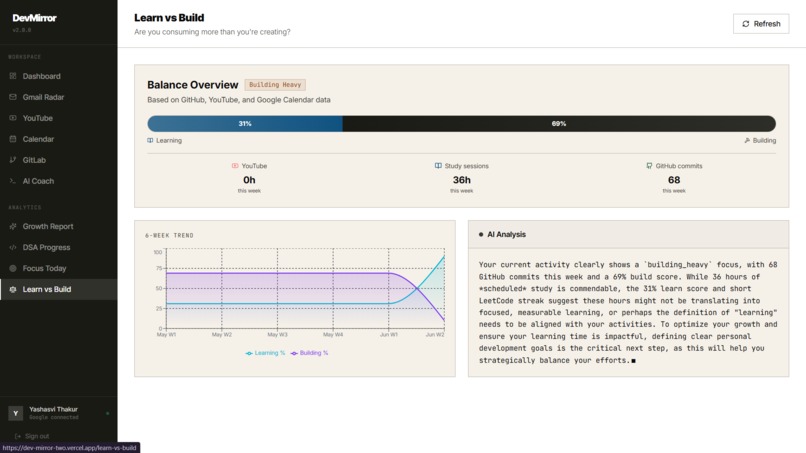
Task: Navigate to GitLab
Action: click(59, 160)
